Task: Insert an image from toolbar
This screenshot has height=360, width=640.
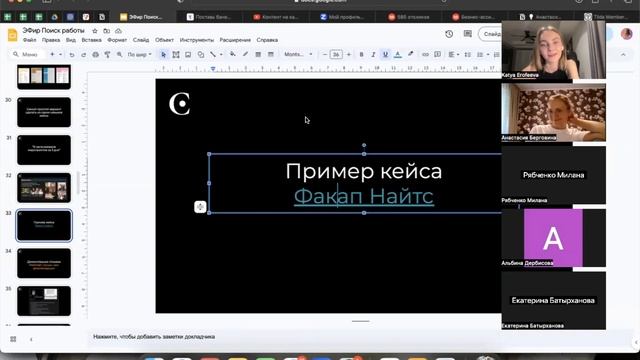Action: click(188, 54)
